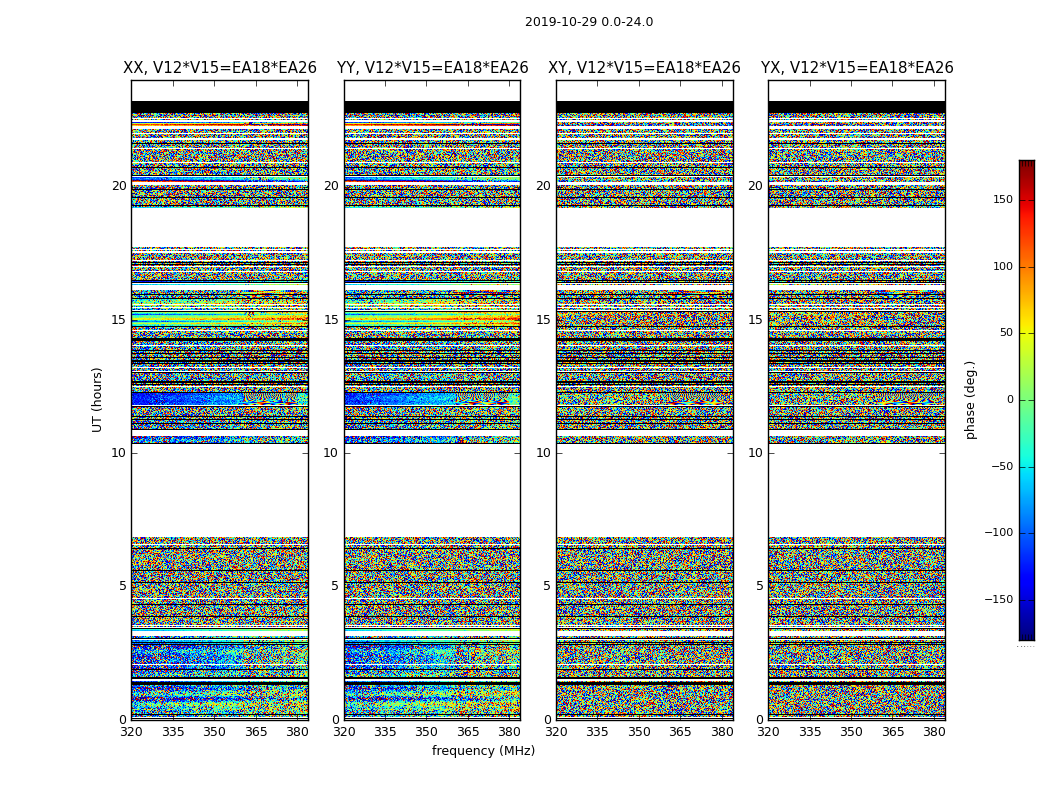This screenshot has height=800, width=1050.
Task: Click the colorbar tick label '−50'
Action: tap(1002, 467)
